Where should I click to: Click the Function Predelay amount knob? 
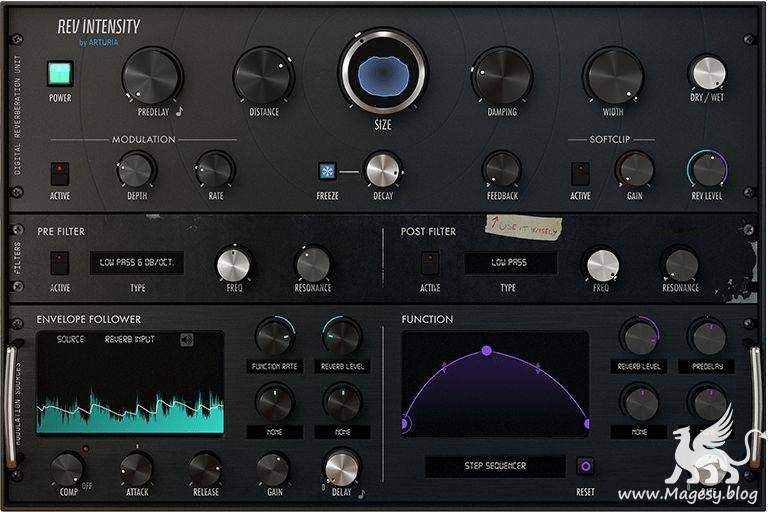point(708,338)
